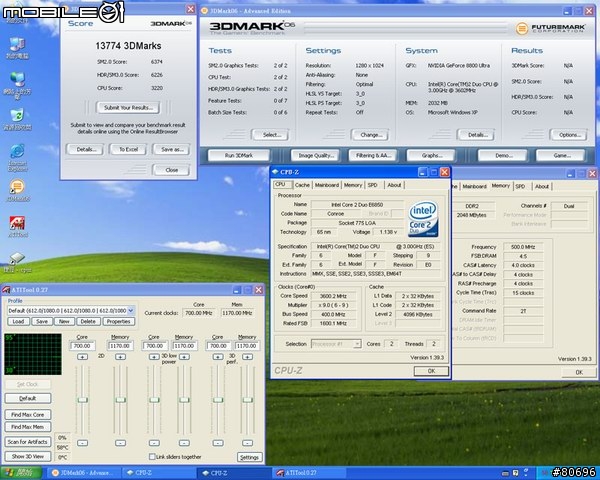Click the 3D perf Core slider handle
The width and height of the screenshot is (600, 480).
[x=218, y=400]
